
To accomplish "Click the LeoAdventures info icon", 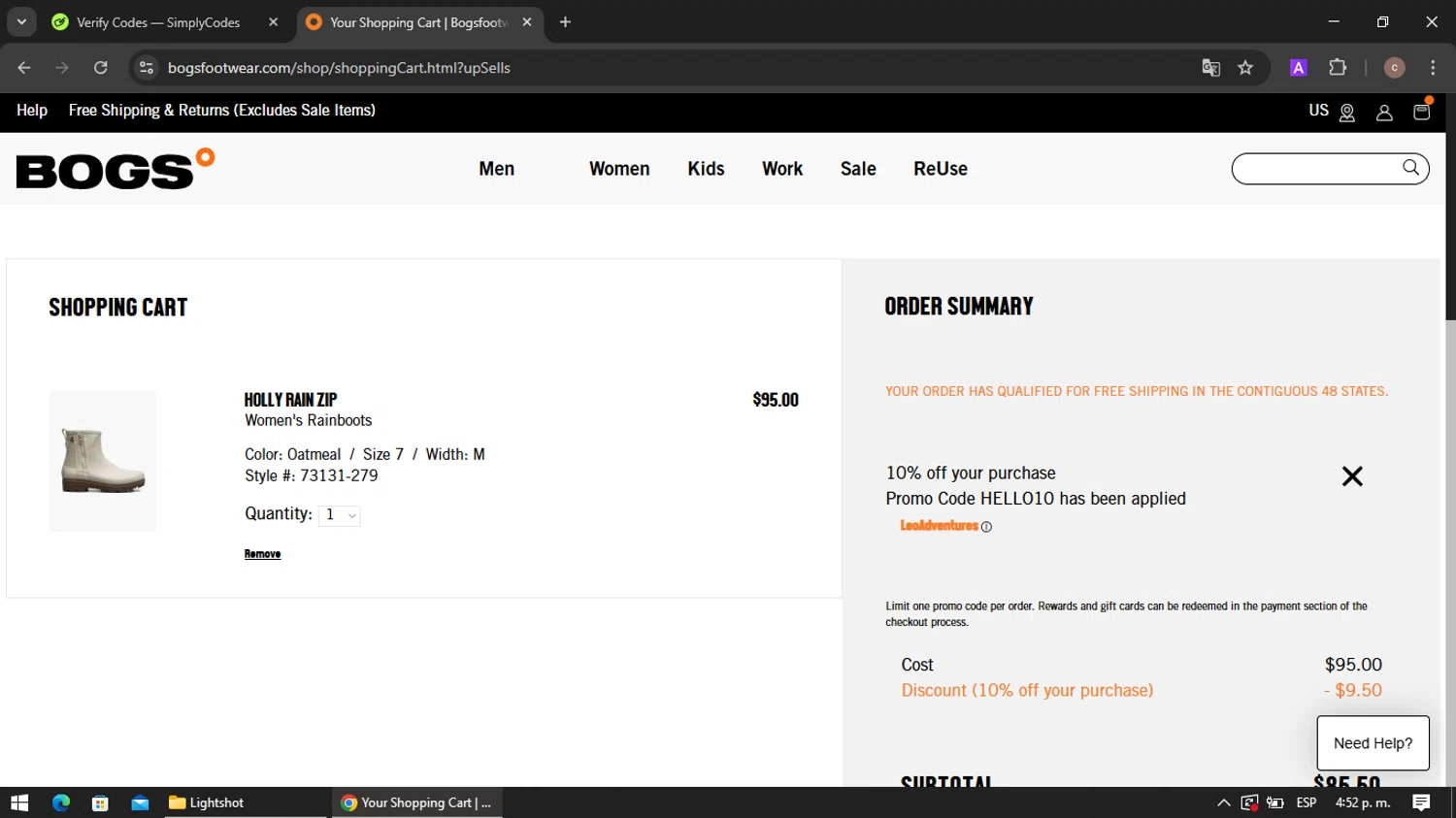I will pyautogui.click(x=986, y=527).
